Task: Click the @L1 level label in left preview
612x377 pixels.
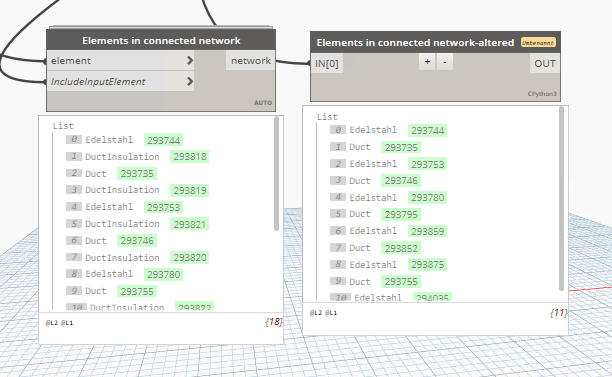Action: [67, 323]
